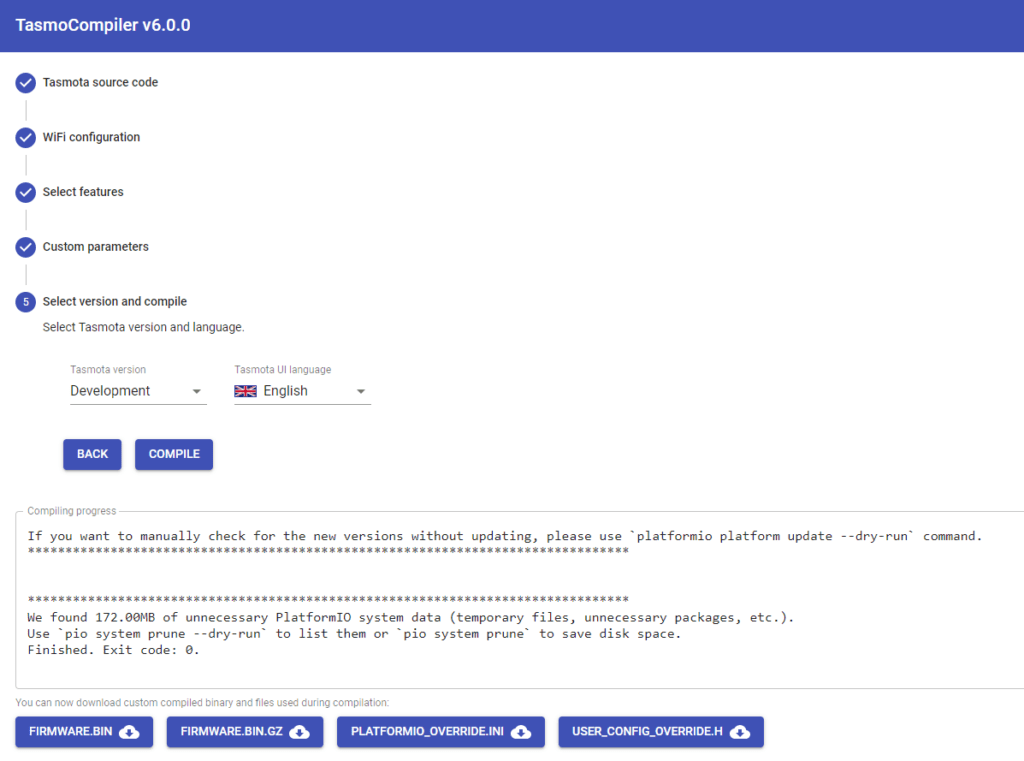Click the COMPILE button

(x=173, y=454)
